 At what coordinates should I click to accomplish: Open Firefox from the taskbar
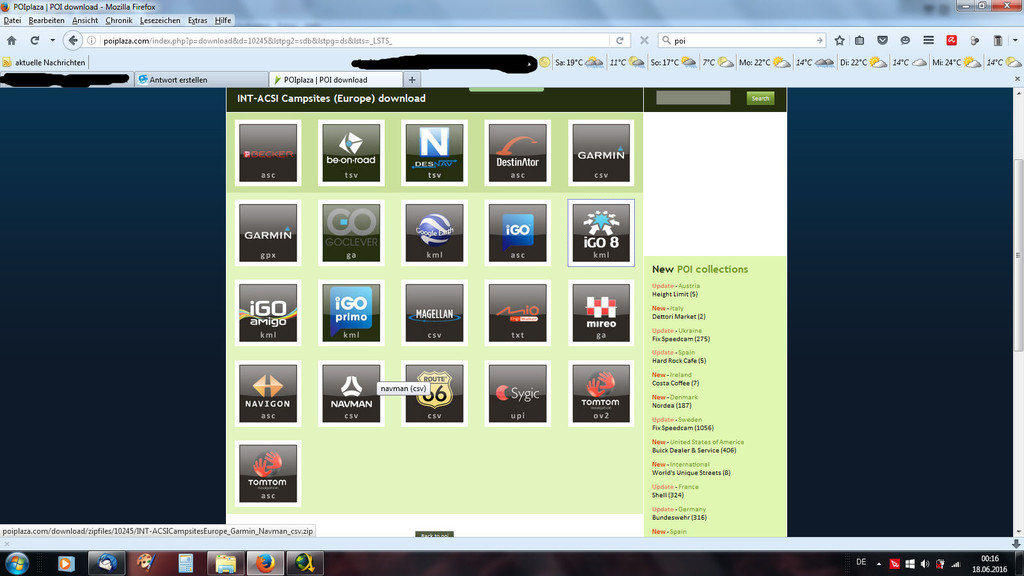[265, 563]
